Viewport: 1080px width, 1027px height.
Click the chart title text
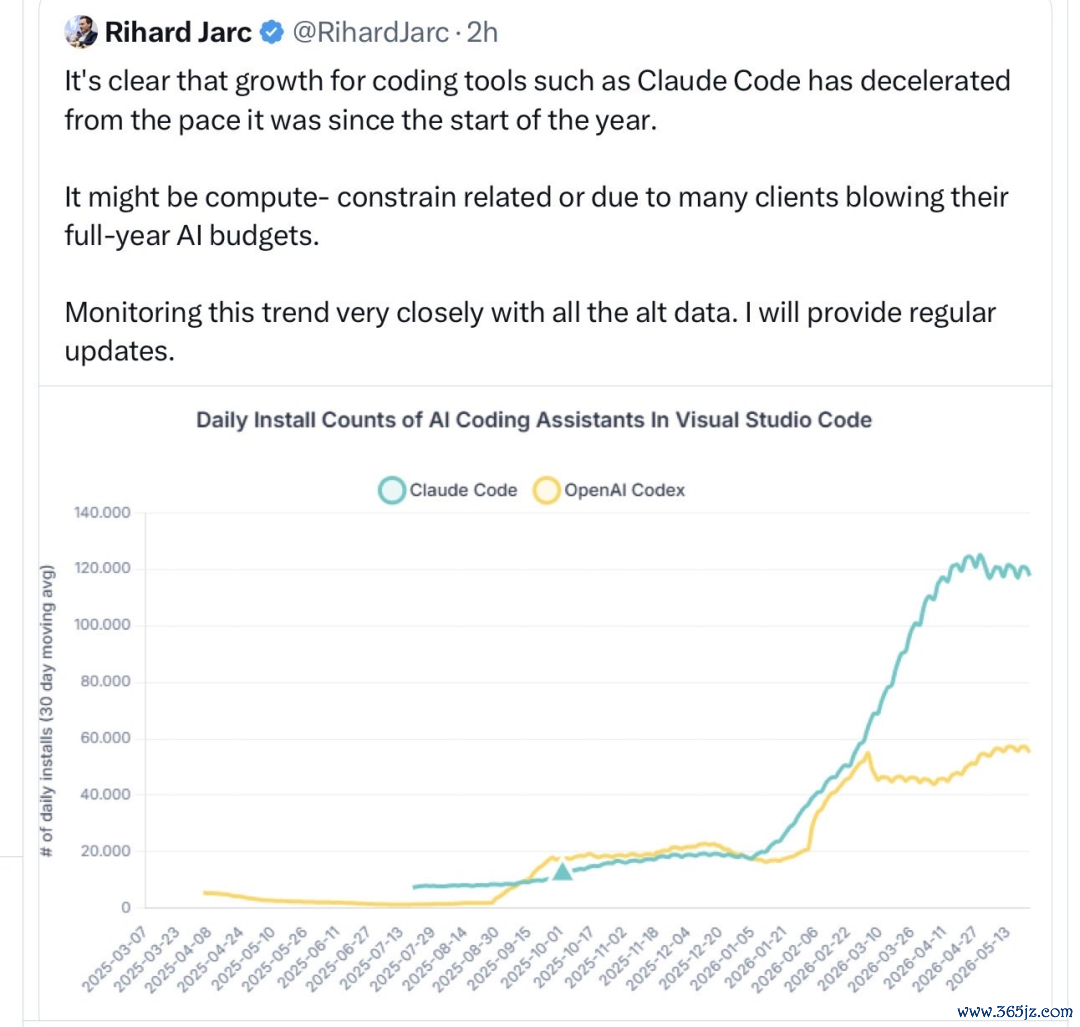pos(534,420)
